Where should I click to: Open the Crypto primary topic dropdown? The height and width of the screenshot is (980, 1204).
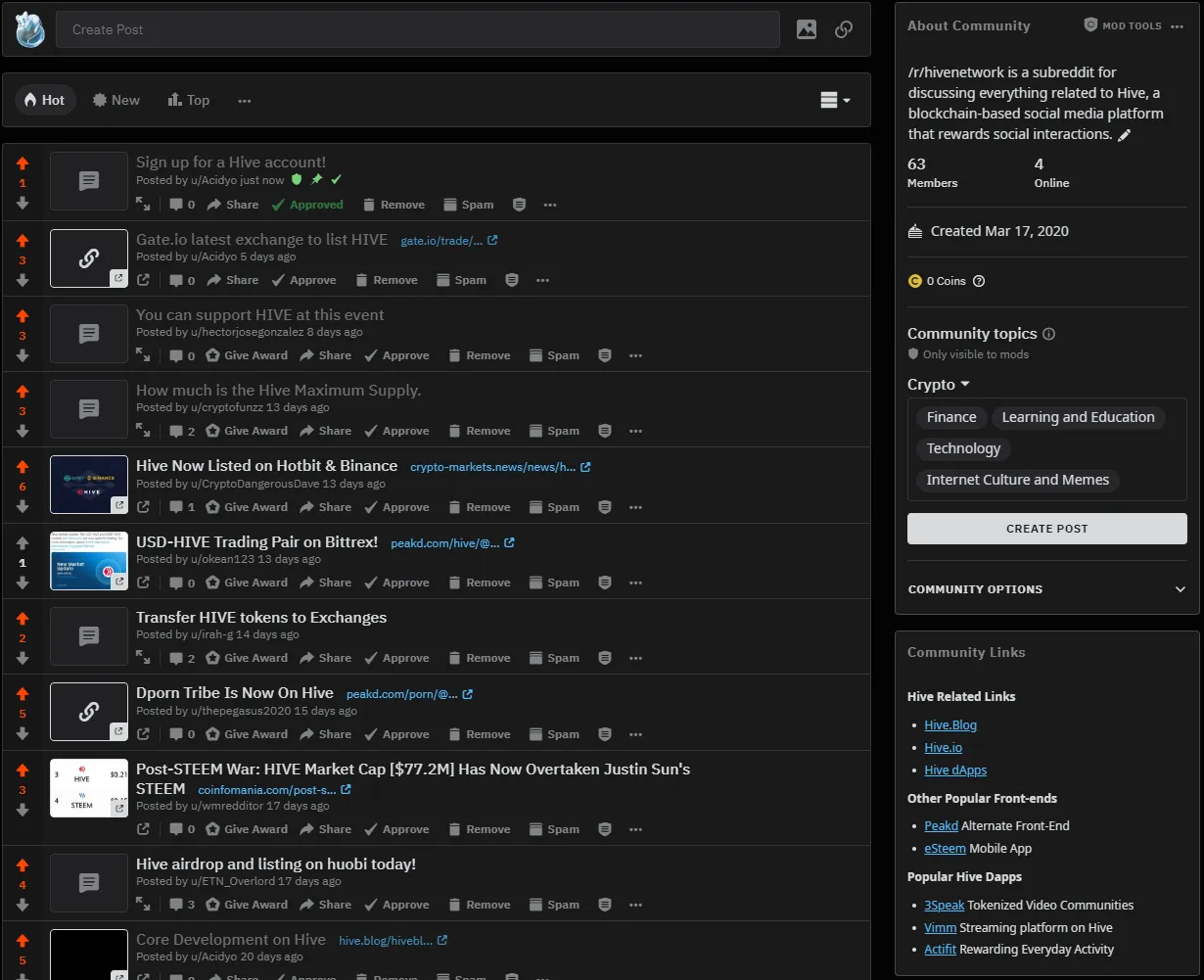pyautogui.click(x=938, y=385)
